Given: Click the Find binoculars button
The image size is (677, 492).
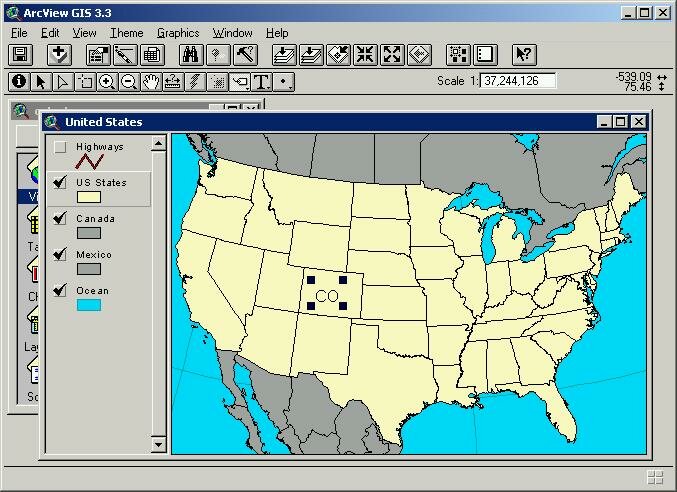Looking at the screenshot, I should click(191, 55).
